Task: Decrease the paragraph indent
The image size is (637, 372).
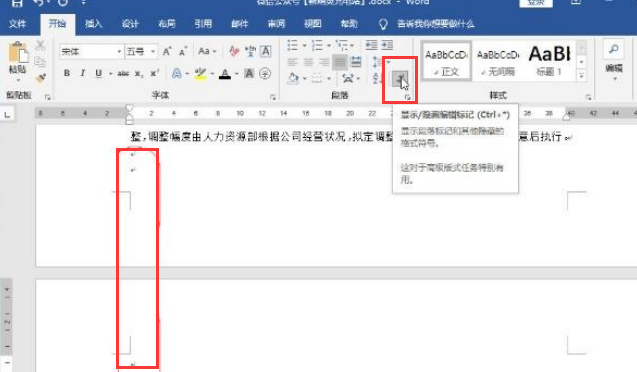Action: (x=371, y=45)
